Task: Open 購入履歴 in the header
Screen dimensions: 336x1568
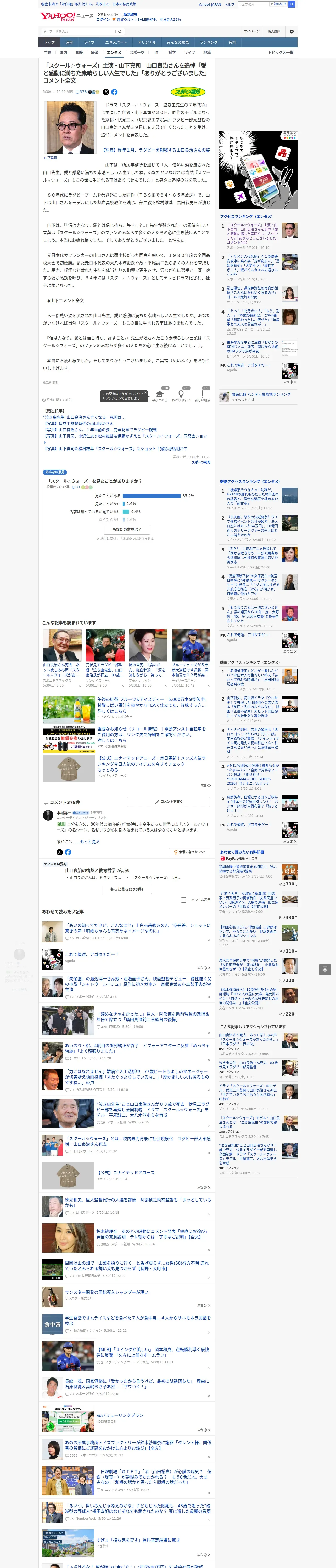Action: click(274, 32)
